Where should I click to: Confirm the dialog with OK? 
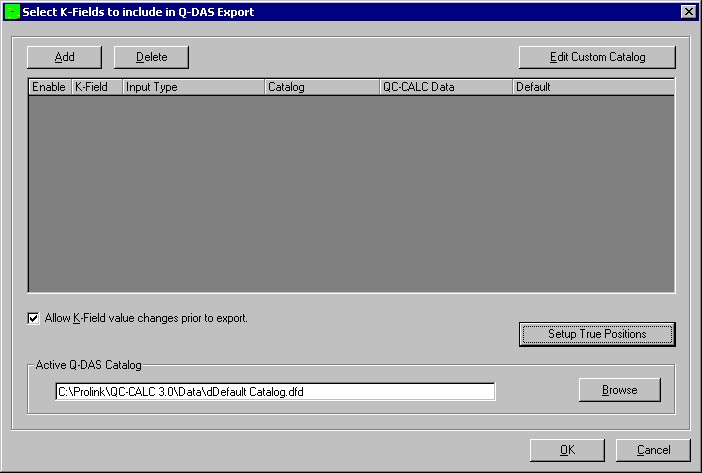pos(567,450)
